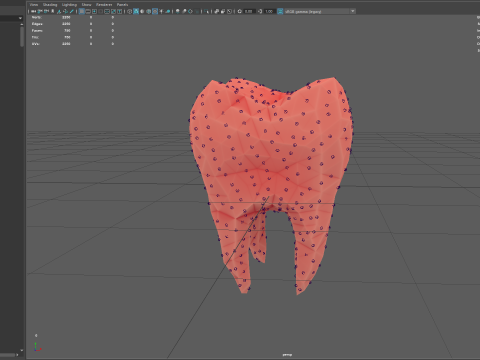Click the X-Ray Joints icon
This screenshot has width=480, height=360.
pyautogui.click(x=229, y=11)
